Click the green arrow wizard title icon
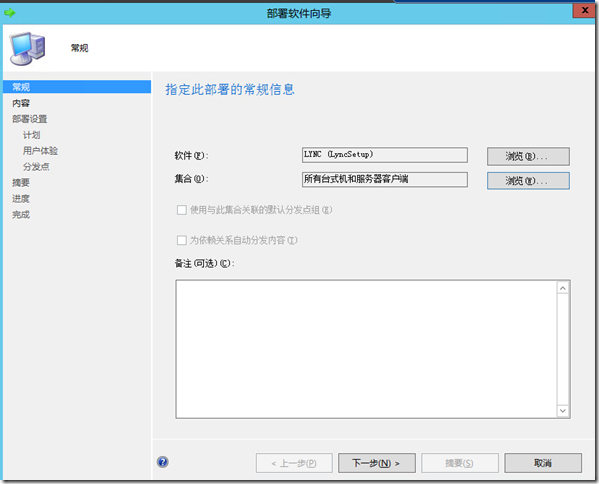 [10, 13]
